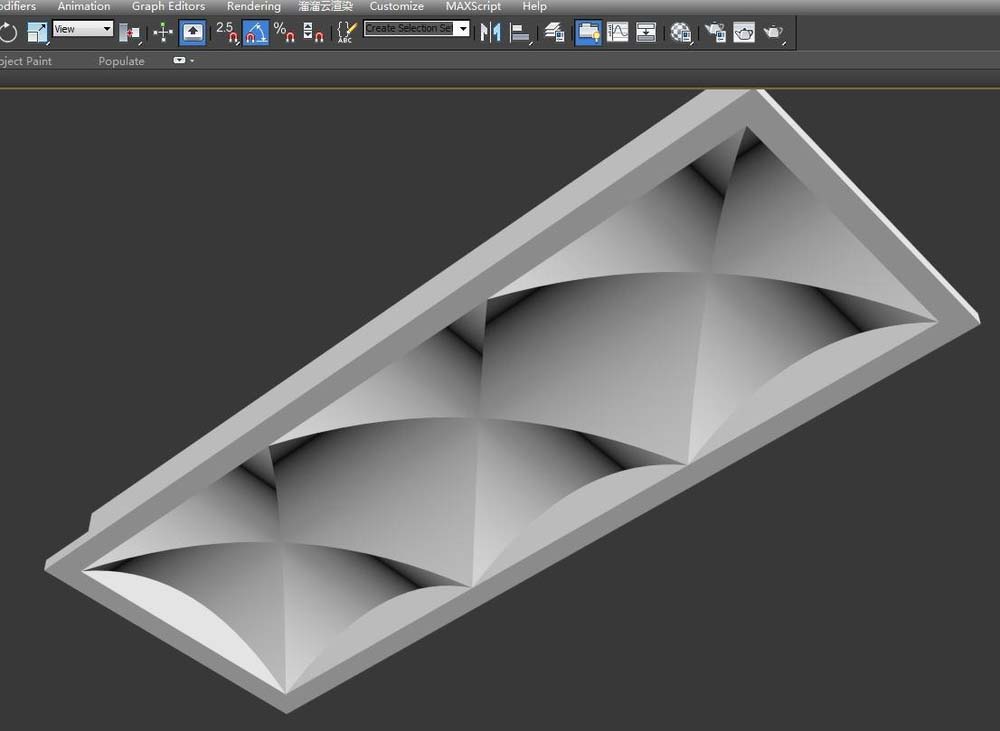Activate the Select and Manipulate tool
Screen dimensions: 1000x731
[x=163, y=32]
